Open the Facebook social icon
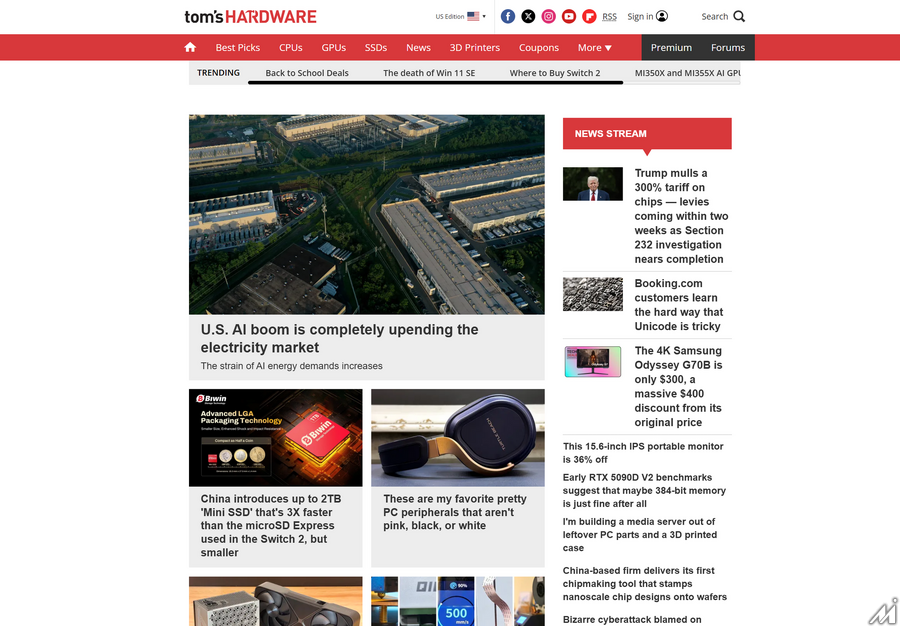This screenshot has width=900, height=626. pyautogui.click(x=508, y=16)
